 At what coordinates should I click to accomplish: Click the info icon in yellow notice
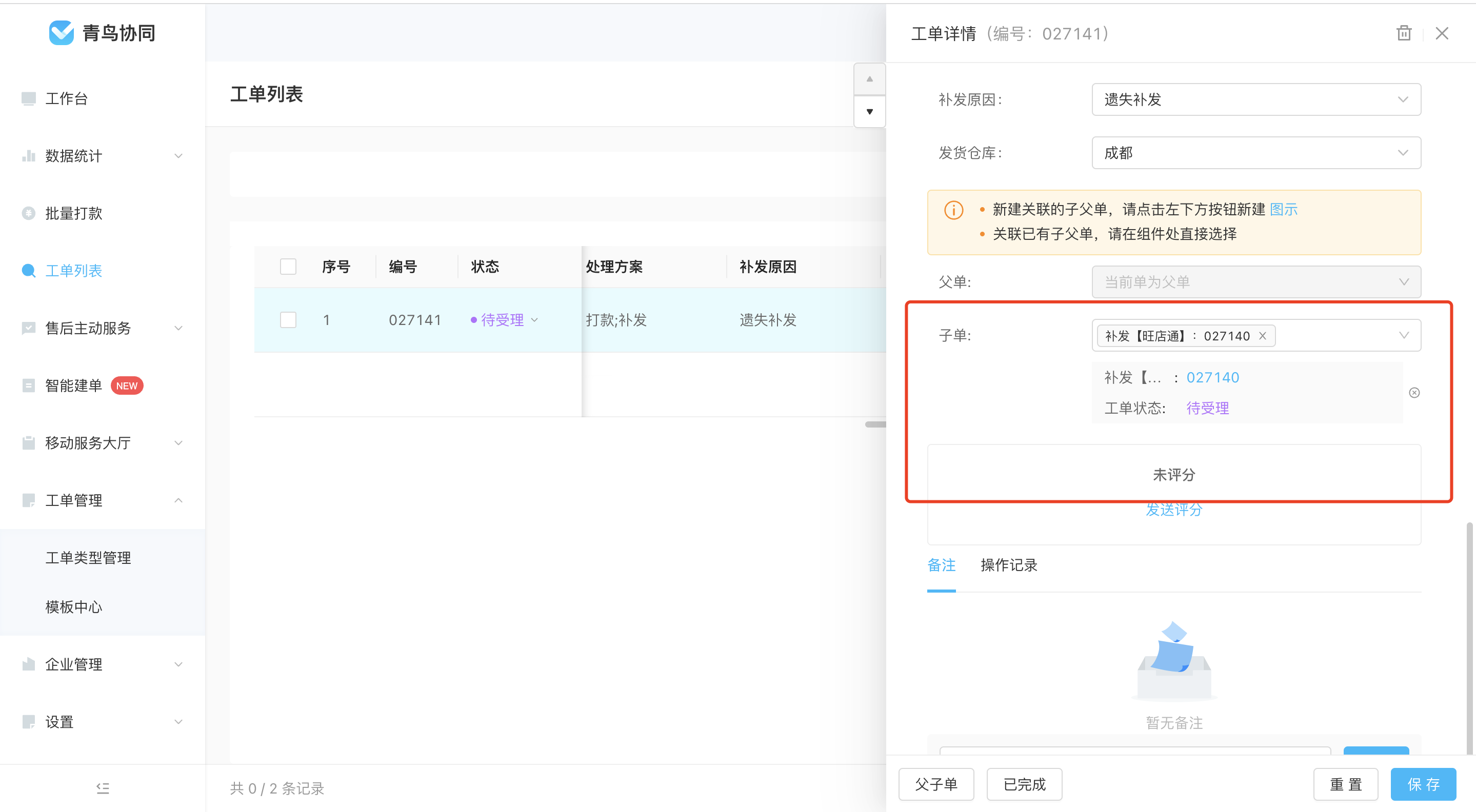pyautogui.click(x=953, y=210)
